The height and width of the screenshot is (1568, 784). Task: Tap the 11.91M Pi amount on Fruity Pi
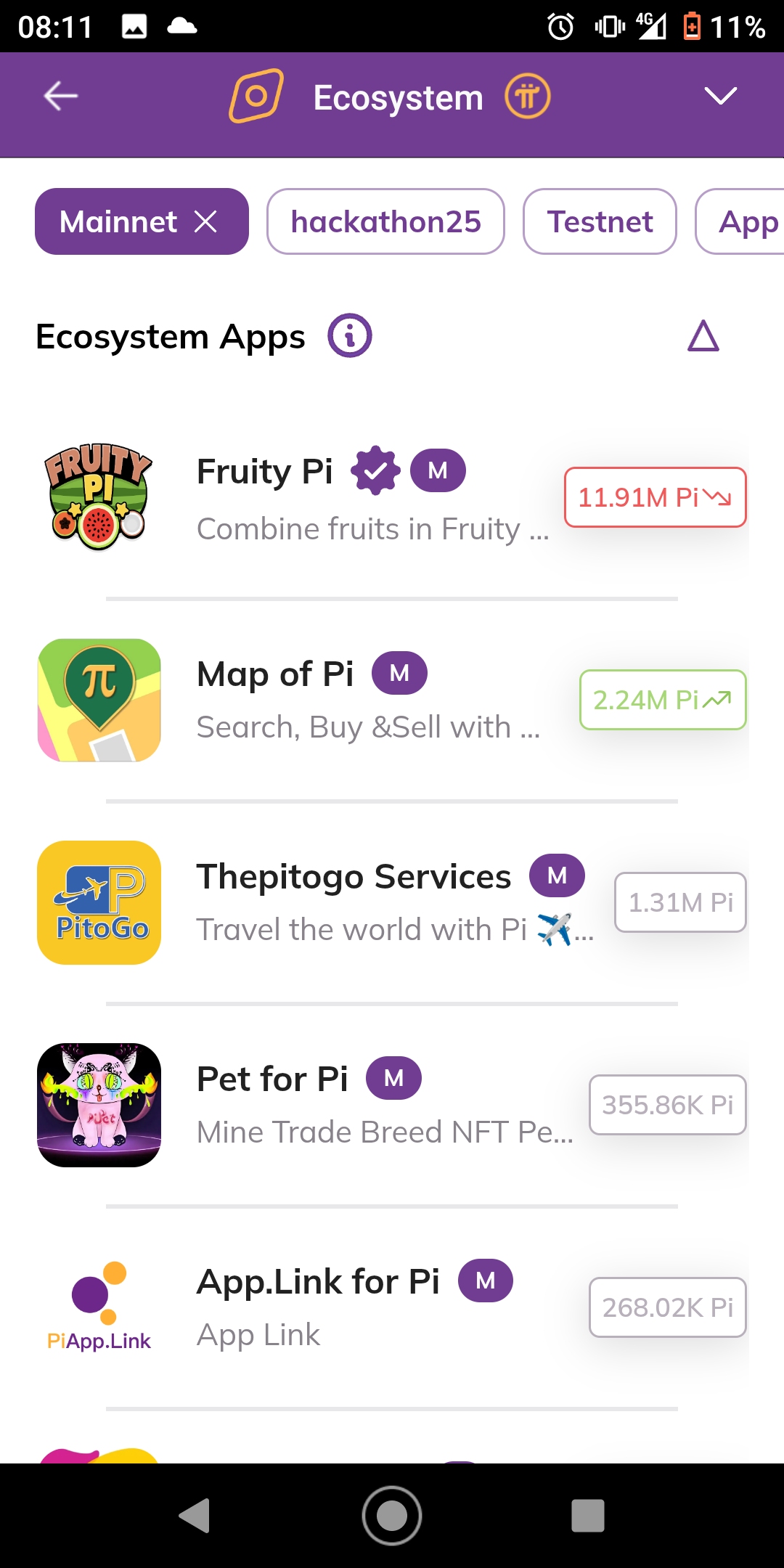click(655, 497)
